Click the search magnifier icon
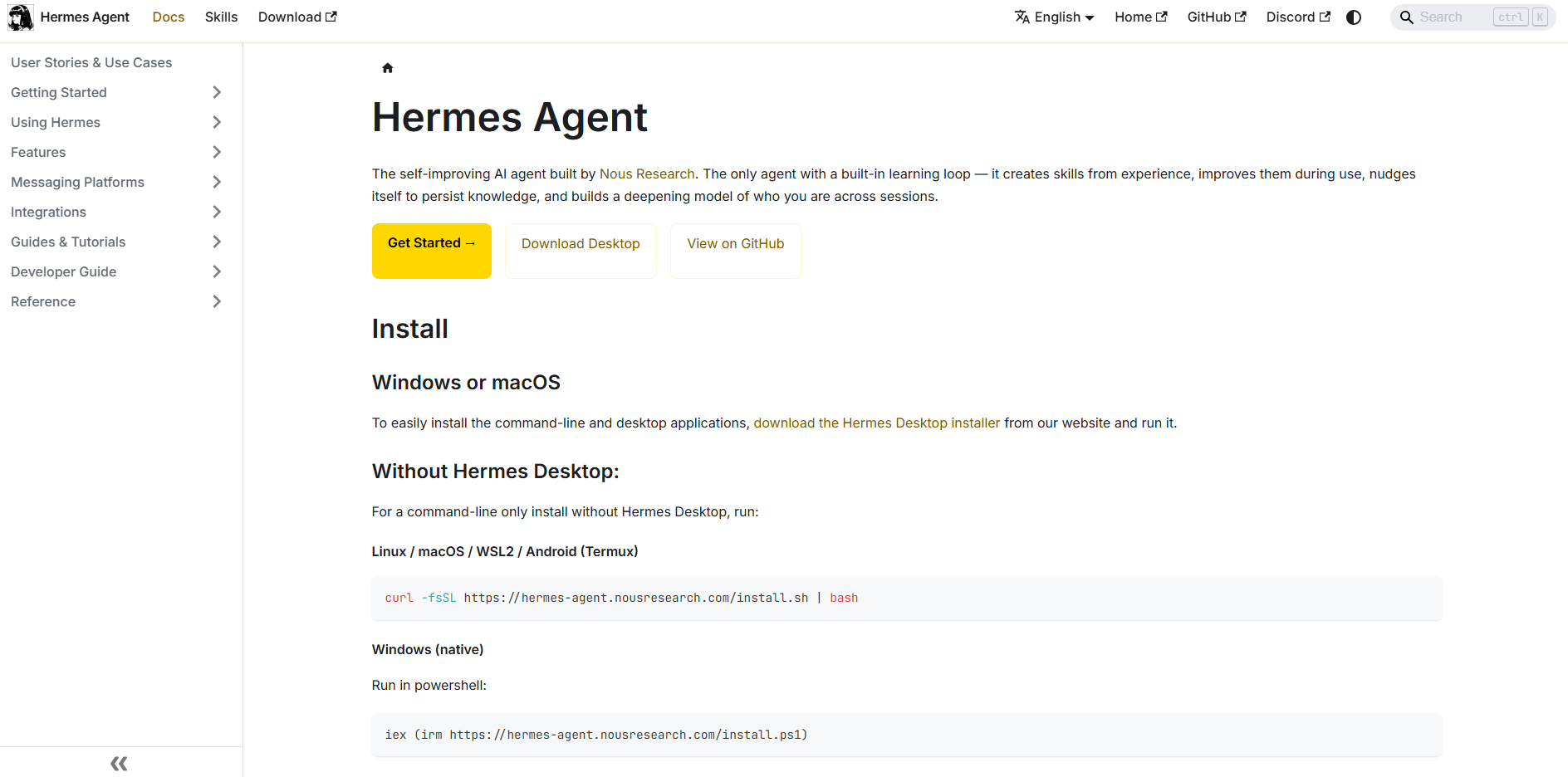1568x777 pixels. click(1407, 17)
